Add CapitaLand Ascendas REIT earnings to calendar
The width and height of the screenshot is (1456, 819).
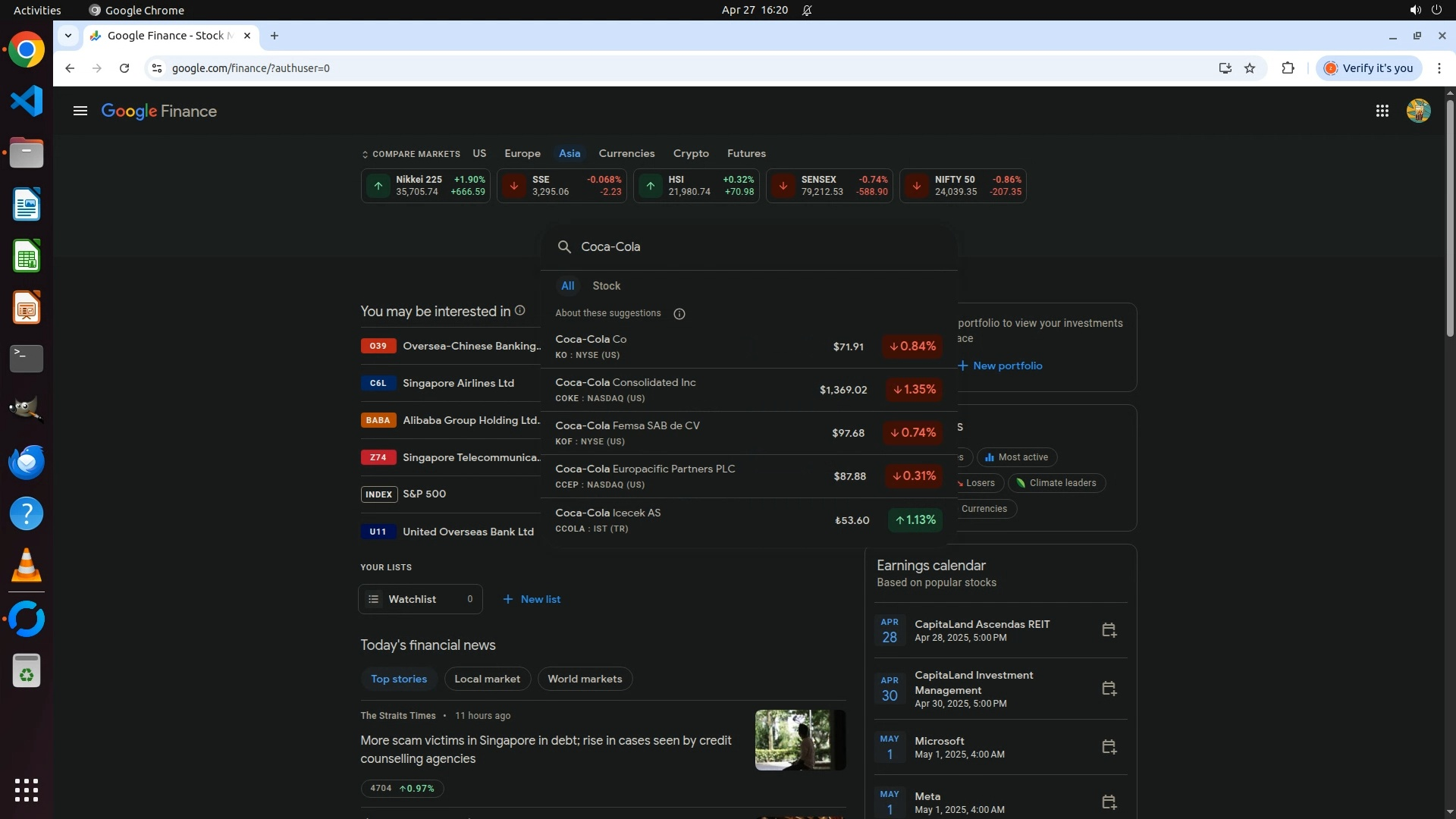(1109, 630)
